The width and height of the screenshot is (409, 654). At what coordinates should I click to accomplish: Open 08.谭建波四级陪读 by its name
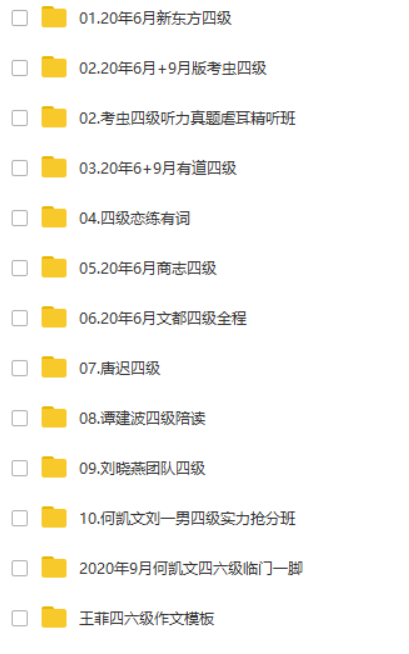142,418
